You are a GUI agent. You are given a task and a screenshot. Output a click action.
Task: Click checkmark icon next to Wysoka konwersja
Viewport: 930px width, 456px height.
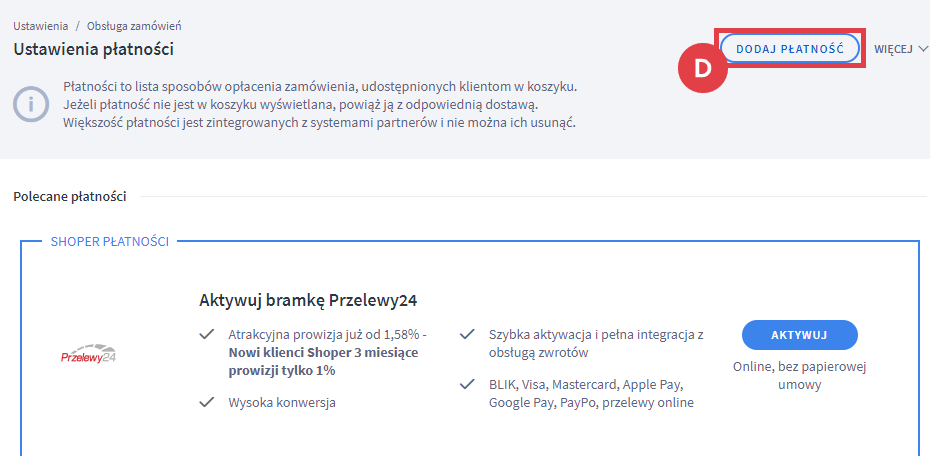pos(206,402)
